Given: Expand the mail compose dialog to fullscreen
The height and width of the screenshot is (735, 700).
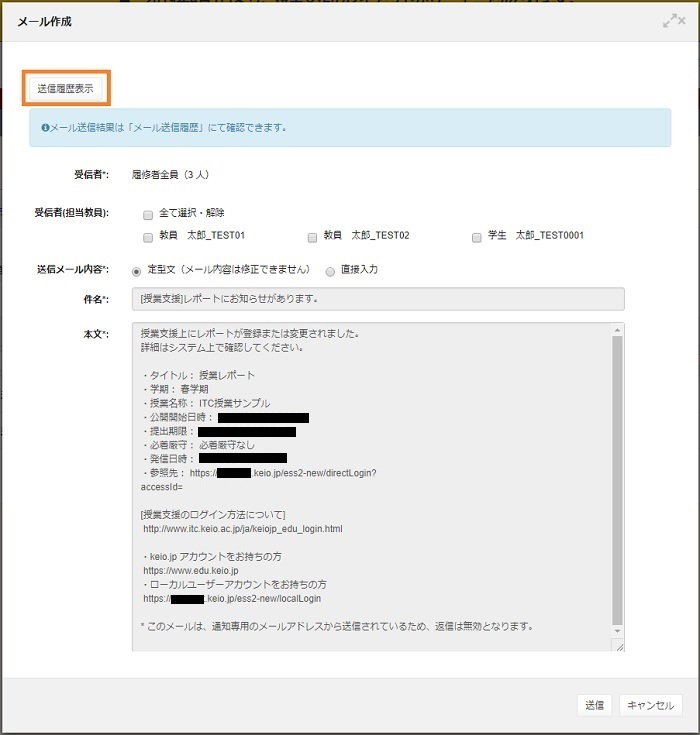Looking at the screenshot, I should click(x=673, y=21).
